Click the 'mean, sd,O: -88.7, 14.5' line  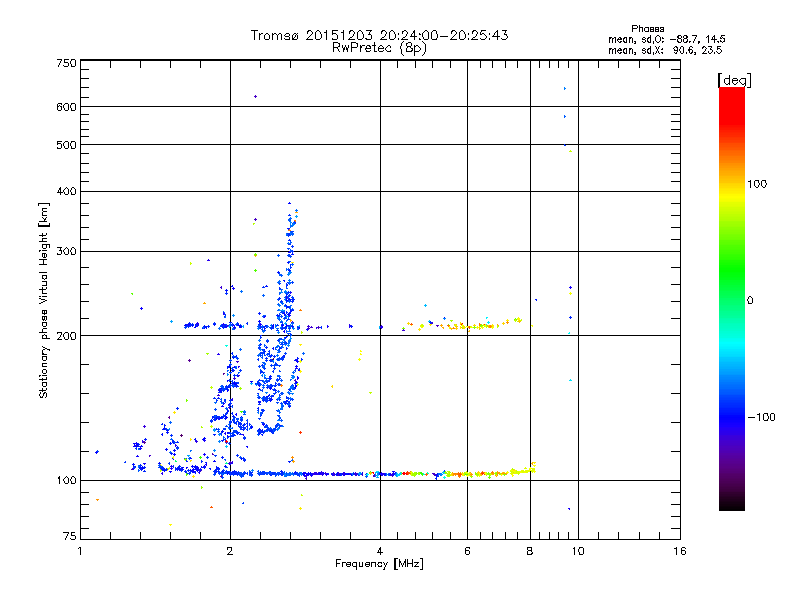click(x=666, y=39)
